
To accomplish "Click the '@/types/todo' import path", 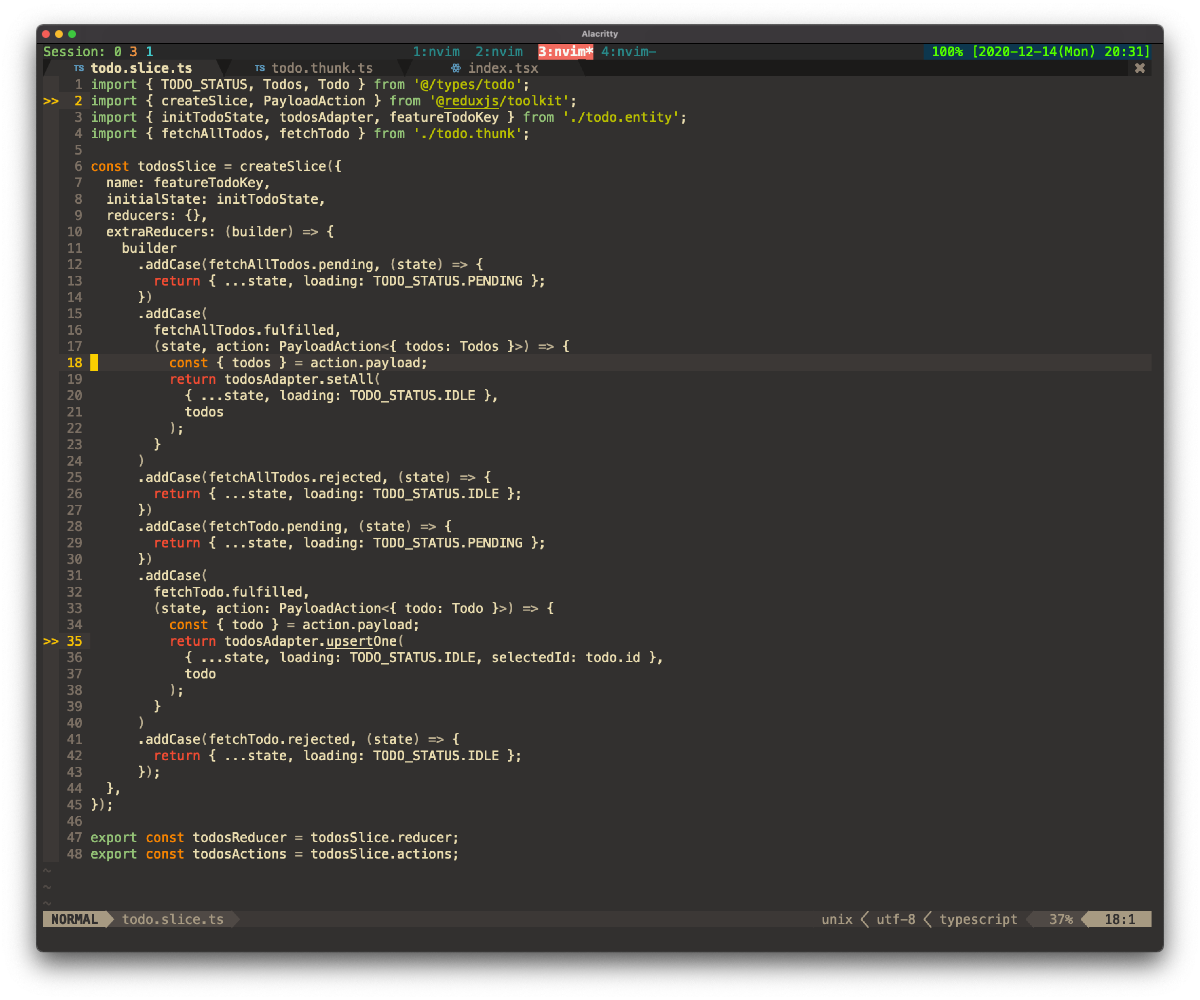I will click(x=467, y=85).
